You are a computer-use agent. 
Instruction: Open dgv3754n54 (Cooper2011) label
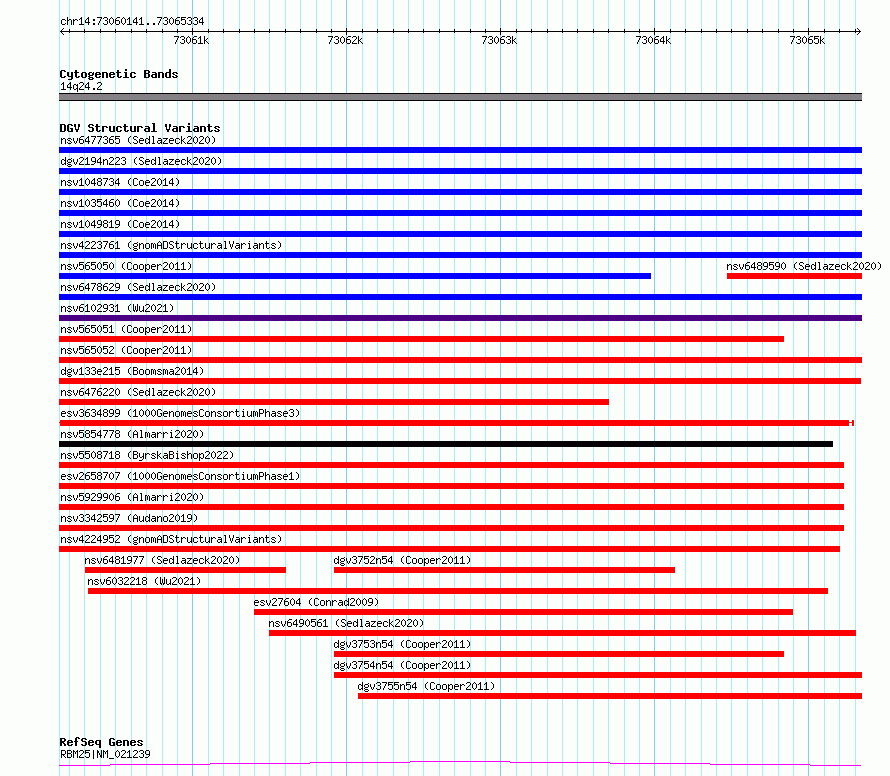tap(402, 665)
